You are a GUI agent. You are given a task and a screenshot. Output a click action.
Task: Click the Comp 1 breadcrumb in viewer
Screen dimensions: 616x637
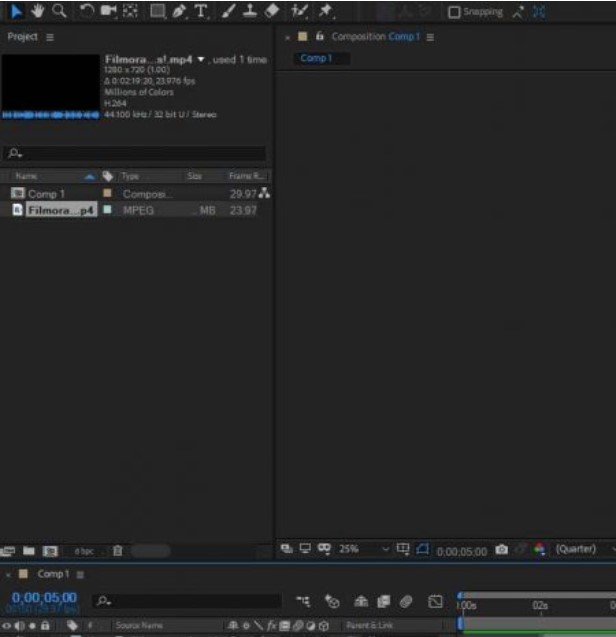[316, 58]
